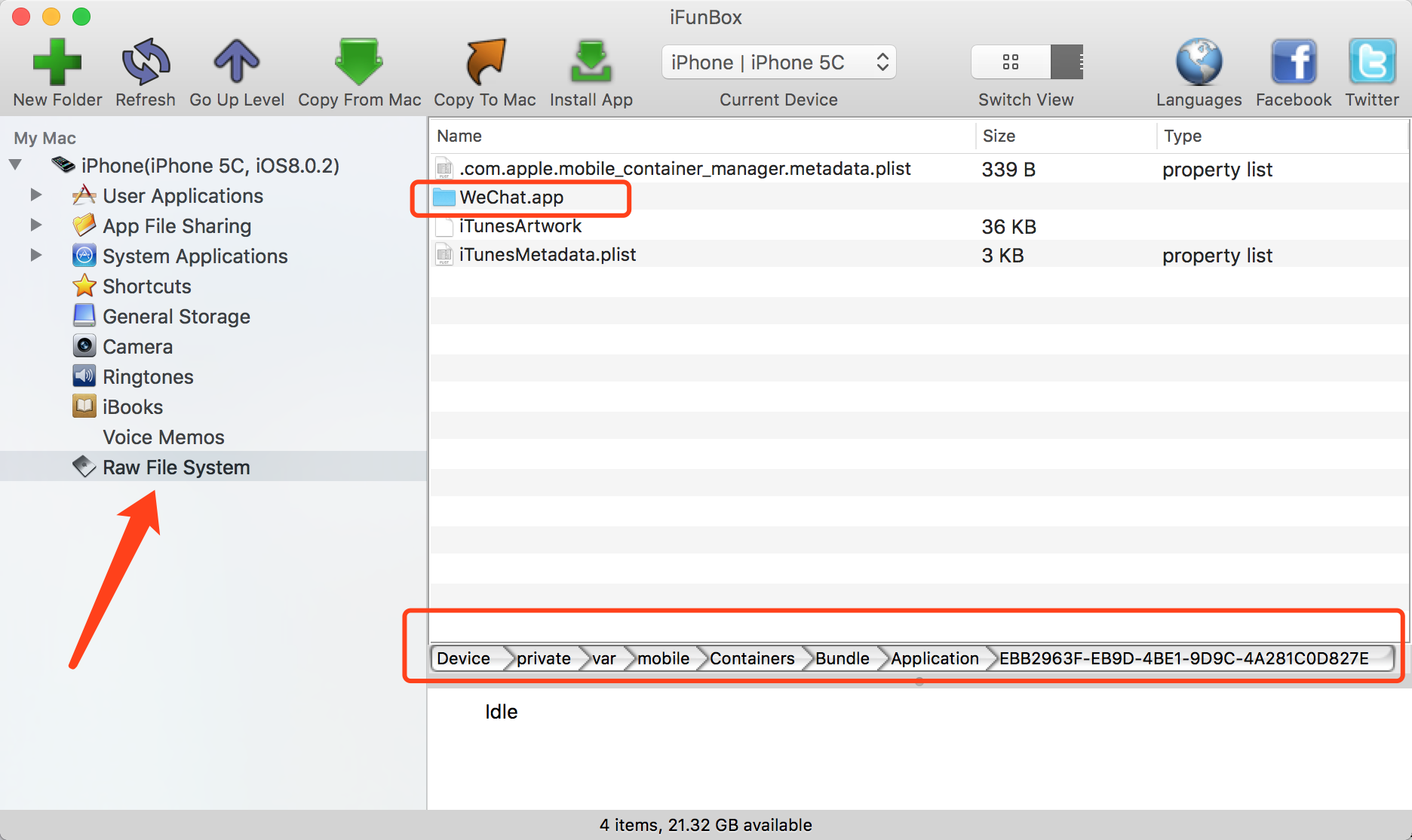Click the 339 B size cell
1412x840 pixels.
pos(1008,170)
